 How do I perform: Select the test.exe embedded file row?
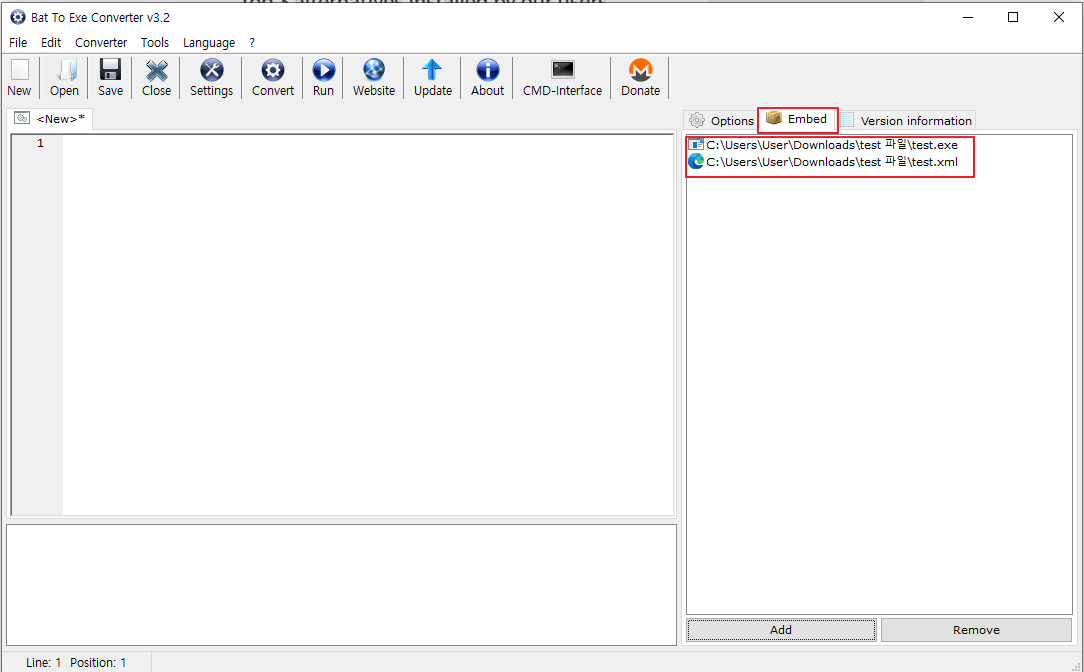tap(823, 145)
